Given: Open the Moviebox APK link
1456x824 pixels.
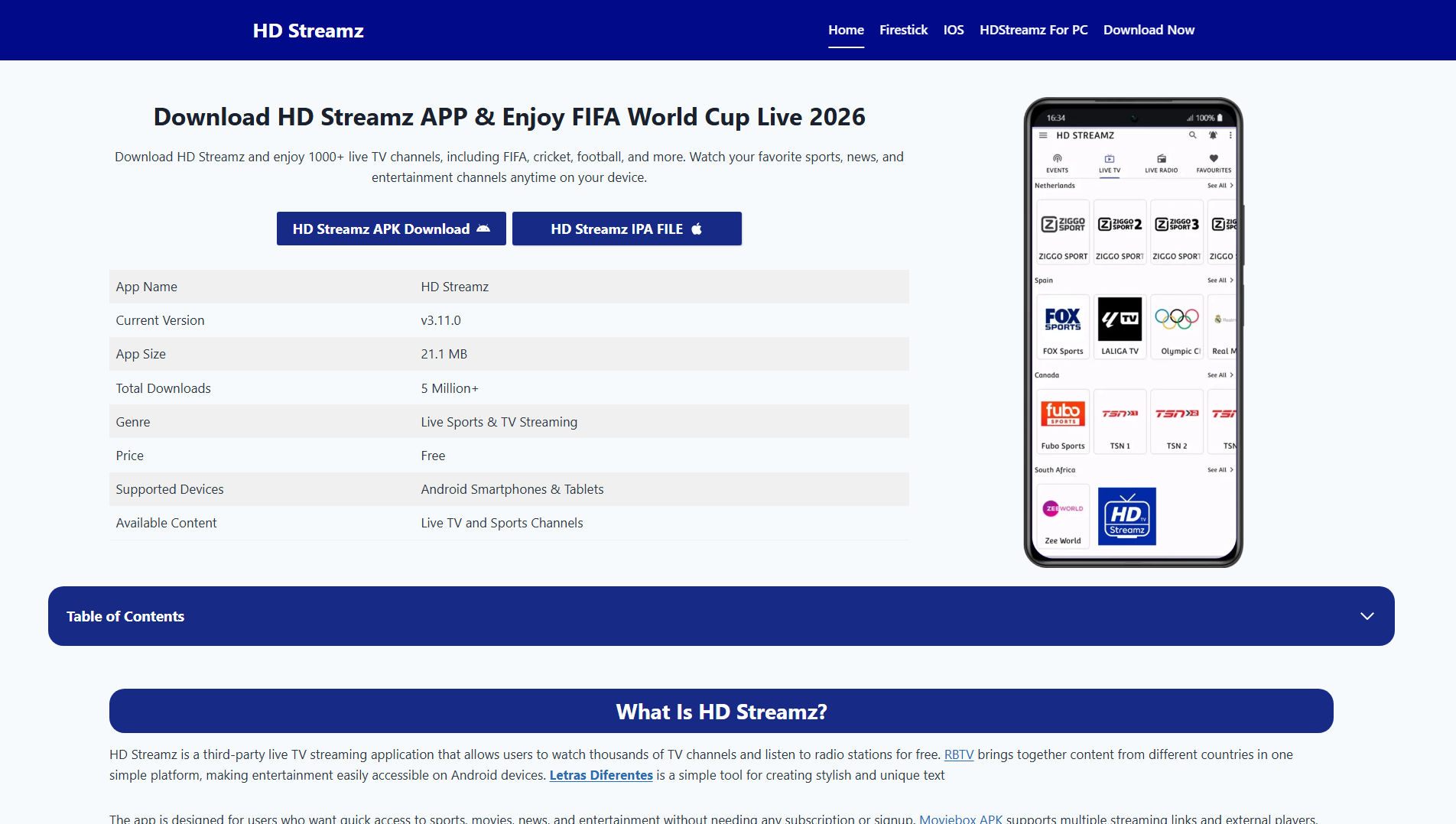Looking at the screenshot, I should pos(960,818).
